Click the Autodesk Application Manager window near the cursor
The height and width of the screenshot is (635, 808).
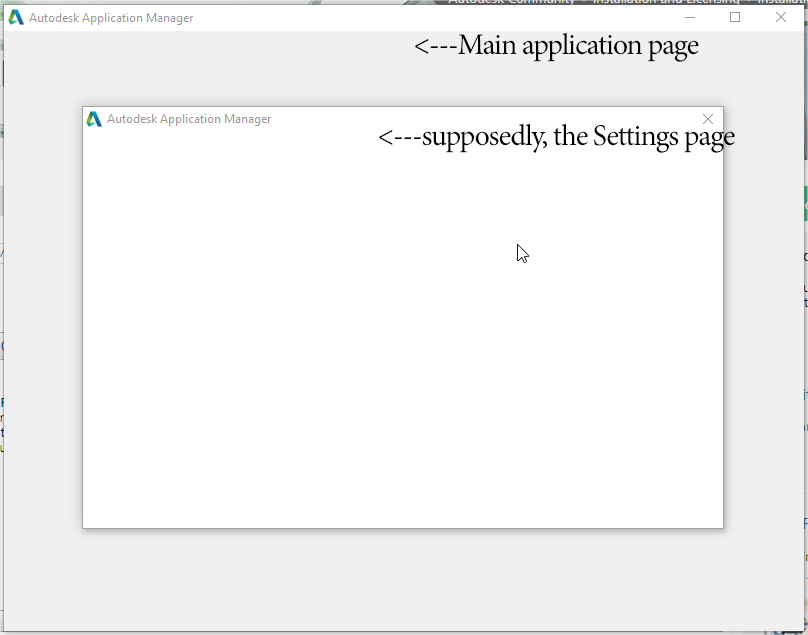[x=520, y=253]
